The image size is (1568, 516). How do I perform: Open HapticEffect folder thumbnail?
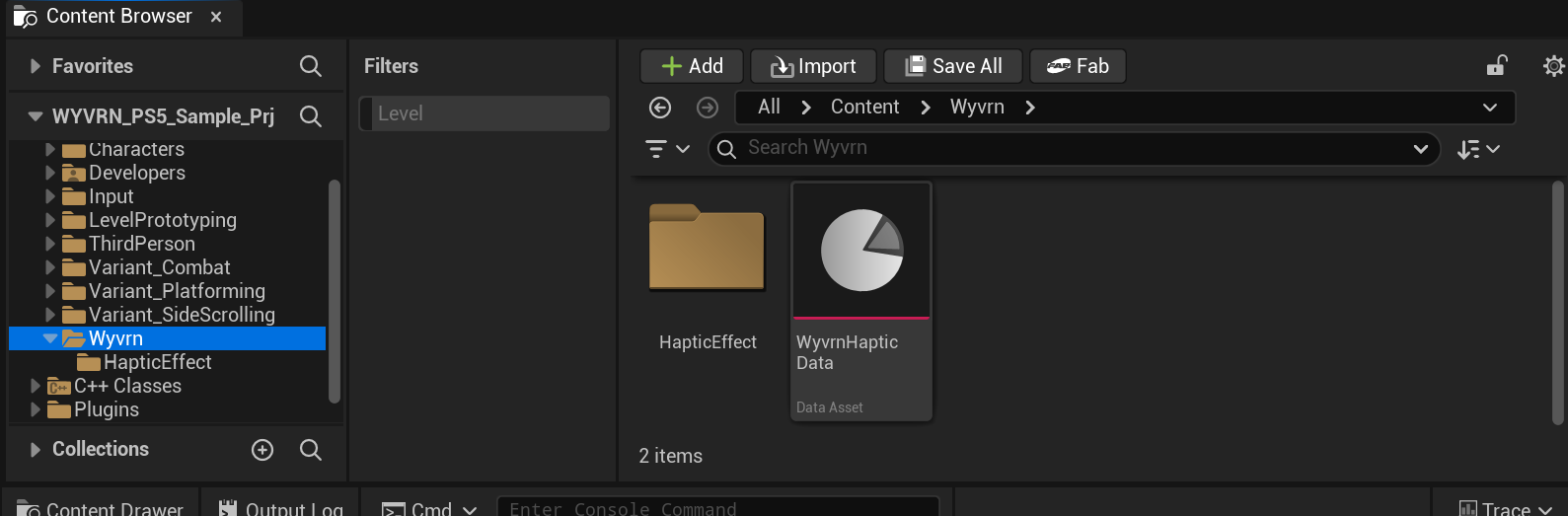pos(707,247)
